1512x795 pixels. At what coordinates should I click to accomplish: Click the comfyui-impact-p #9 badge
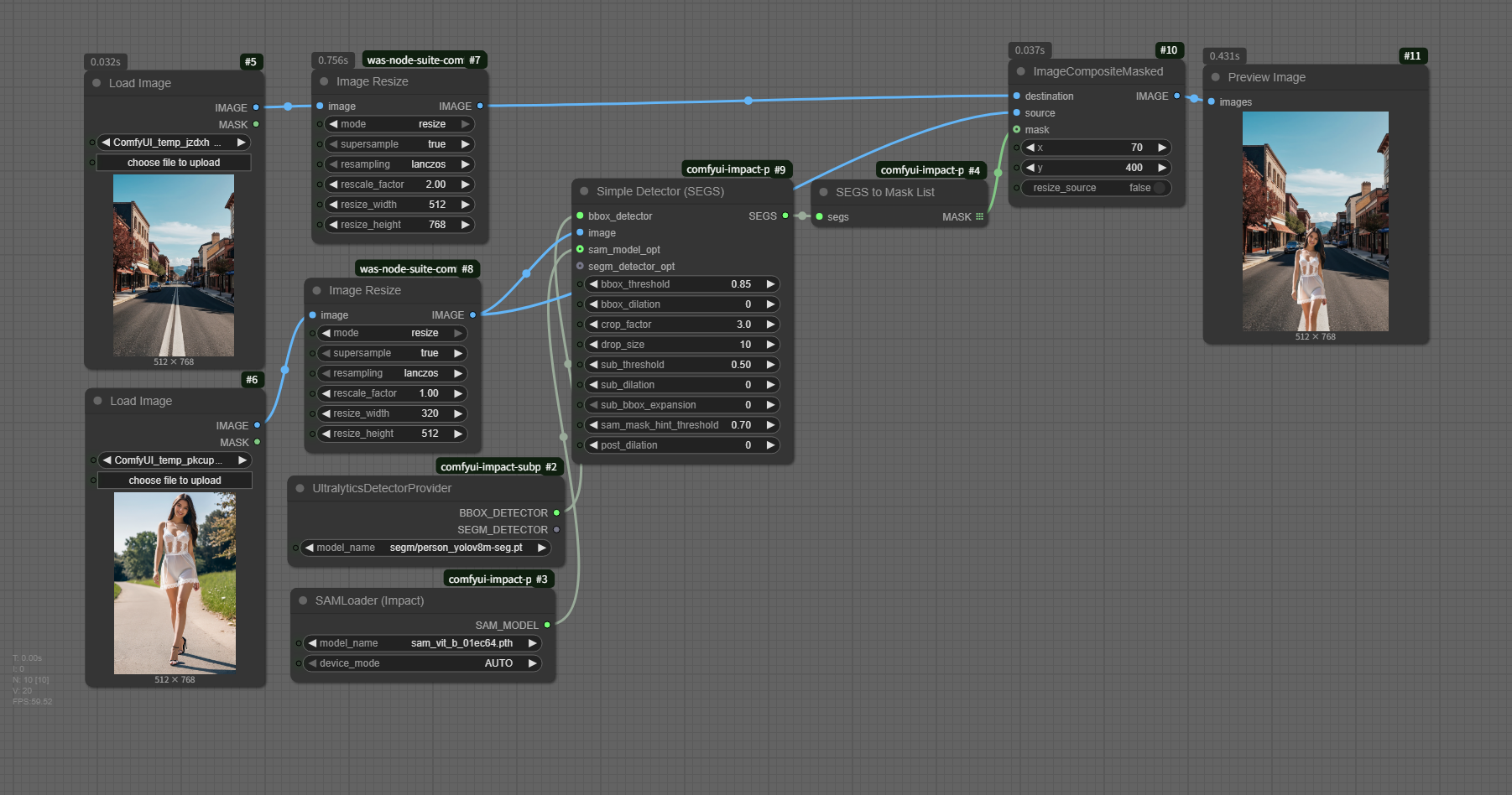click(735, 169)
